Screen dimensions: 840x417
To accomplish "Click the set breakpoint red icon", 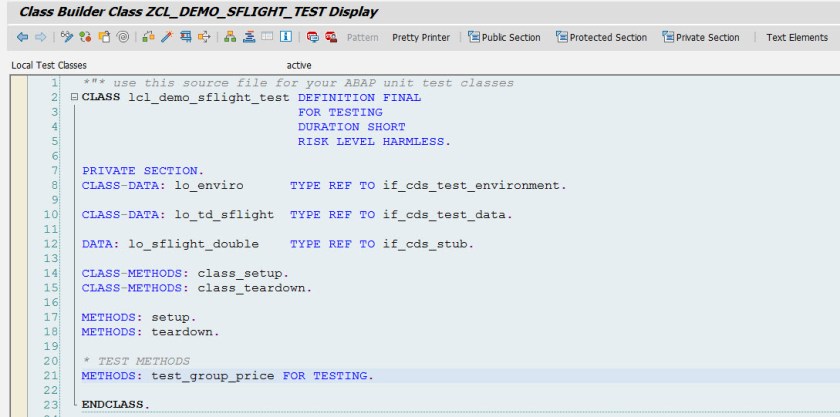I will pyautogui.click(x=312, y=37).
